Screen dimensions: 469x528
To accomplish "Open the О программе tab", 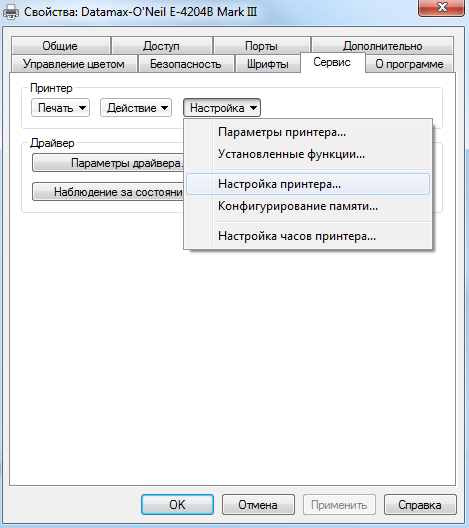I will [409, 64].
